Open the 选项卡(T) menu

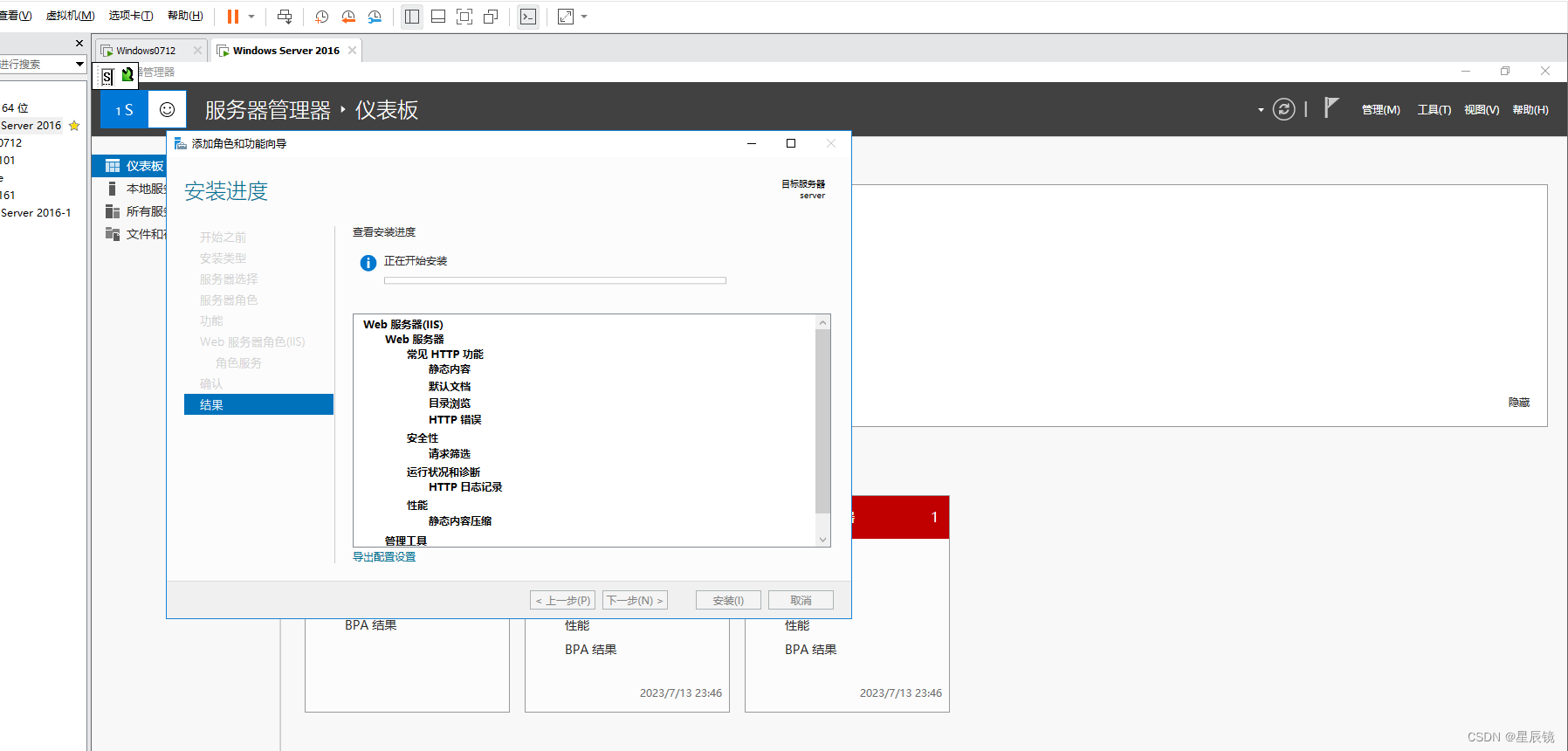[131, 16]
